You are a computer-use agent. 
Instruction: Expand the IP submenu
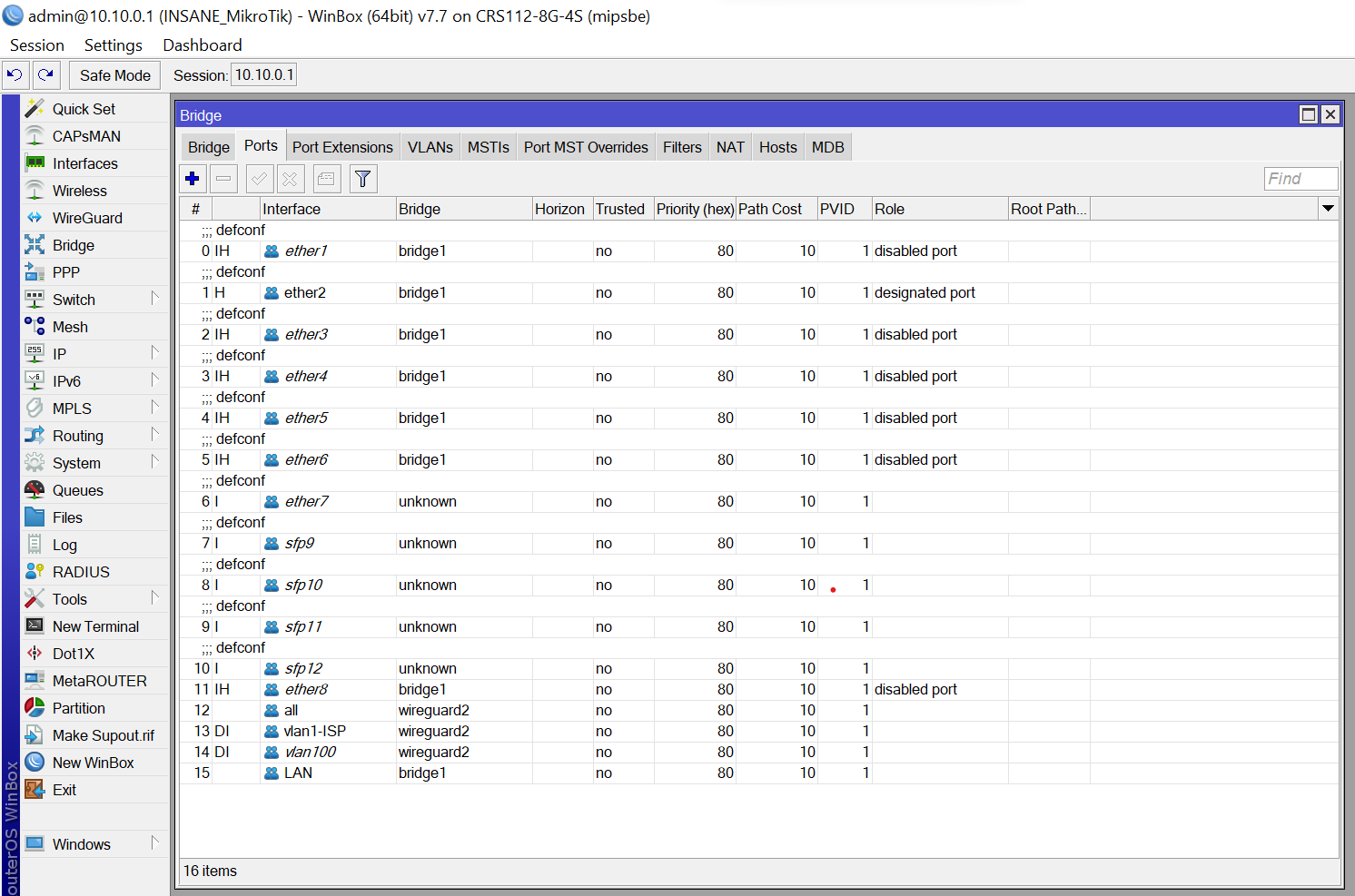click(154, 352)
